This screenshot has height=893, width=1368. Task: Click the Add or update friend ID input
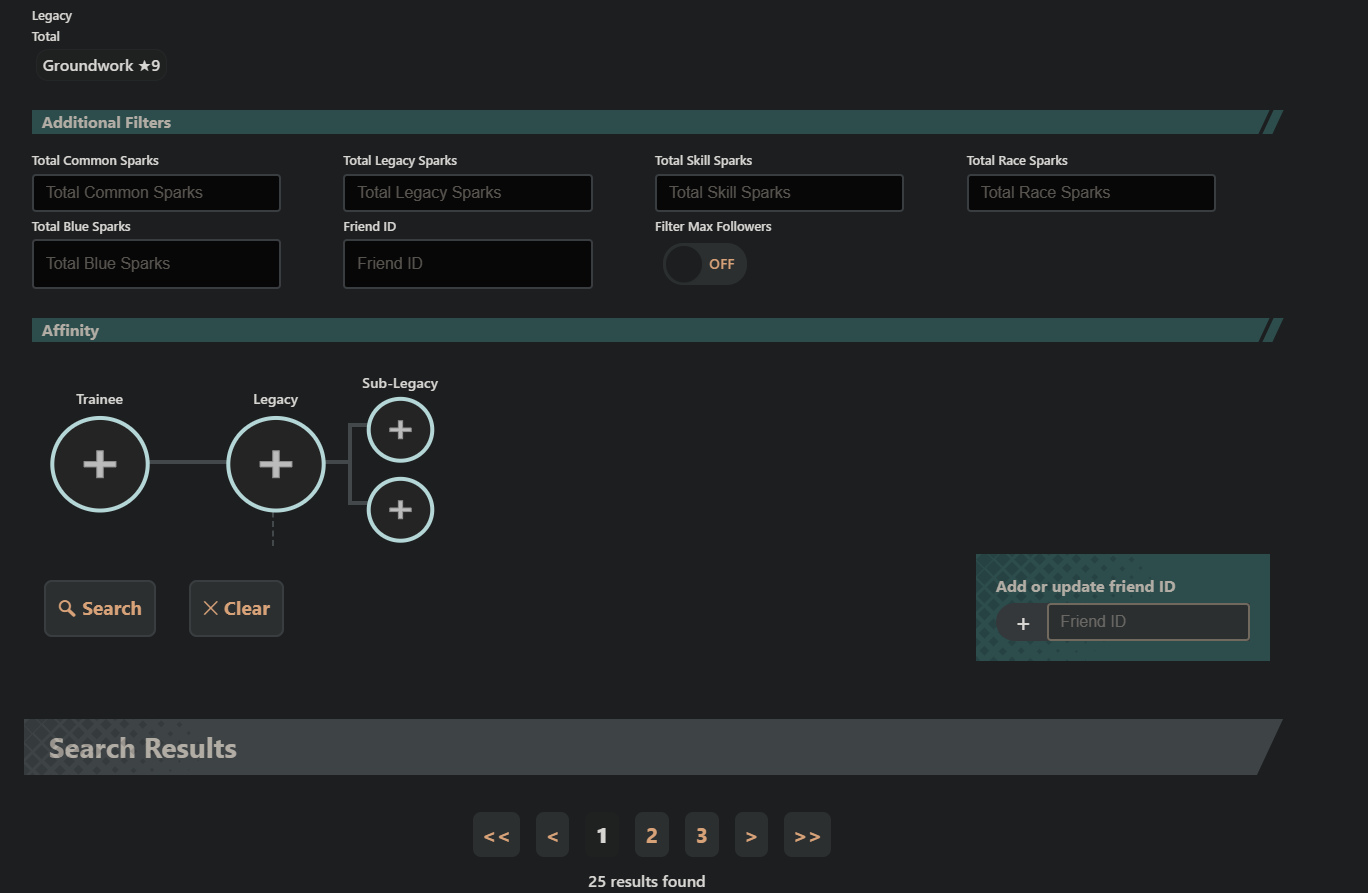pyautogui.click(x=1148, y=622)
